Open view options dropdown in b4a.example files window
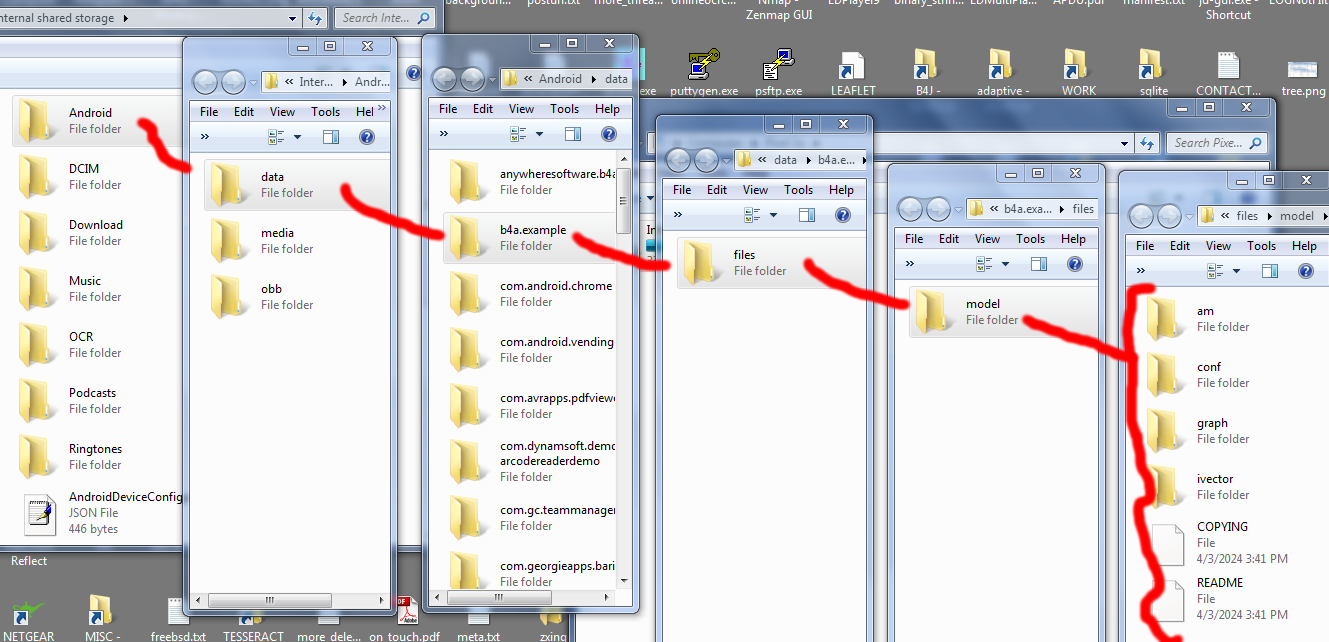 1006,264
